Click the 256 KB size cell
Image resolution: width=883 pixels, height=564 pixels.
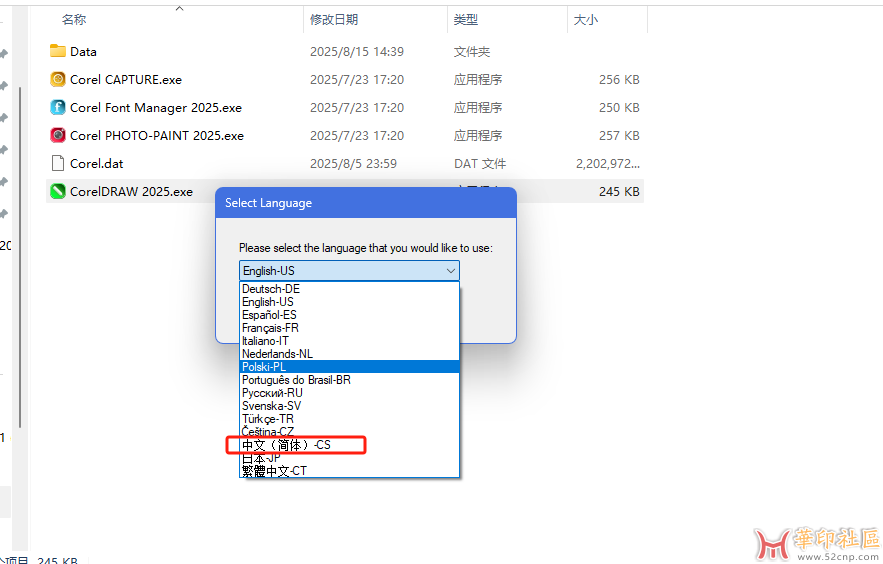pyautogui.click(x=619, y=80)
